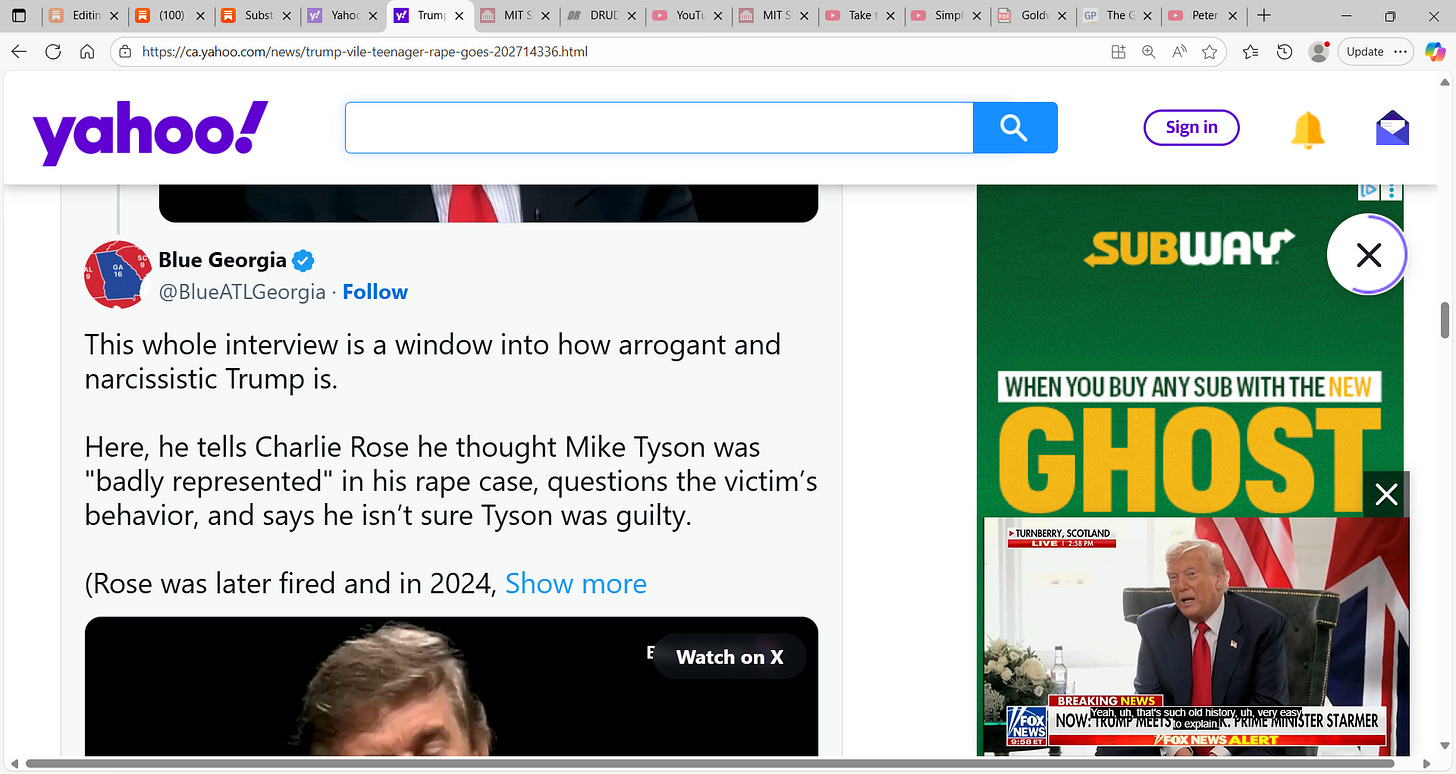
Task: Click the floating Fox News video player
Action: [1197, 636]
